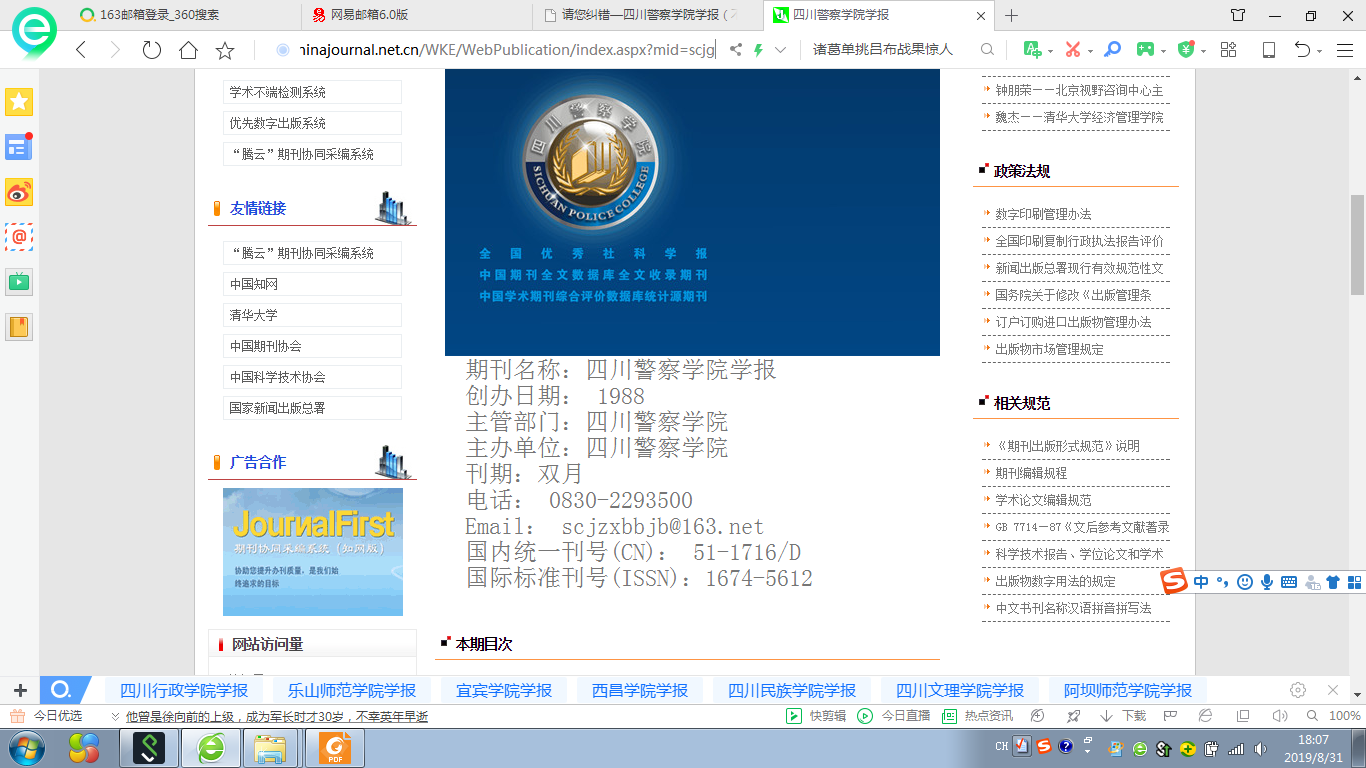Viewport: 1366px width, 768px height.
Task: Click the undo closed tab arrow icon
Action: (1303, 49)
